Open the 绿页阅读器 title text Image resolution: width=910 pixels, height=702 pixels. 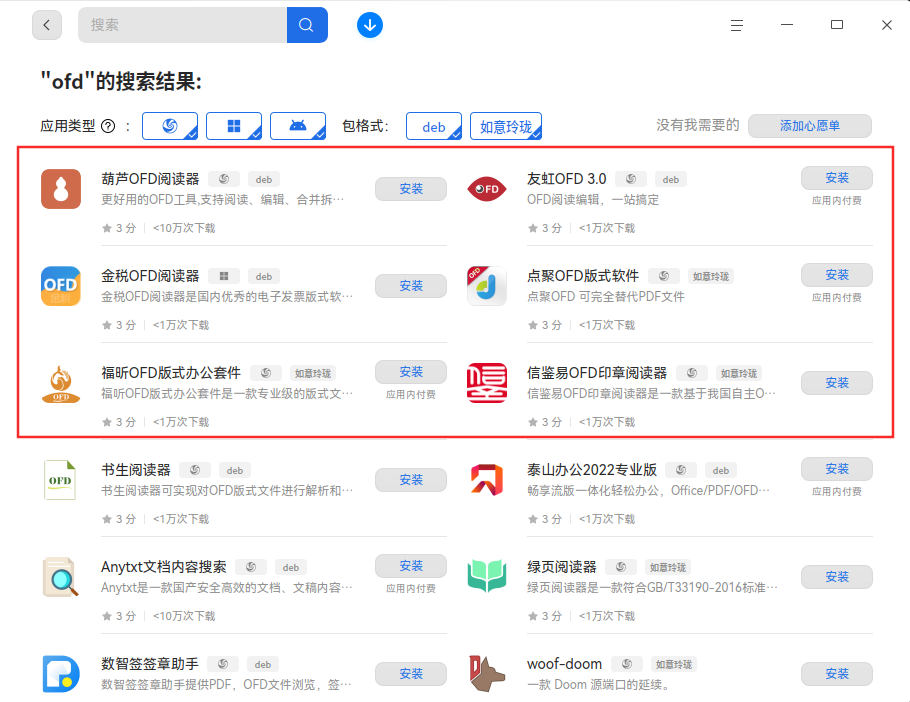(562, 567)
